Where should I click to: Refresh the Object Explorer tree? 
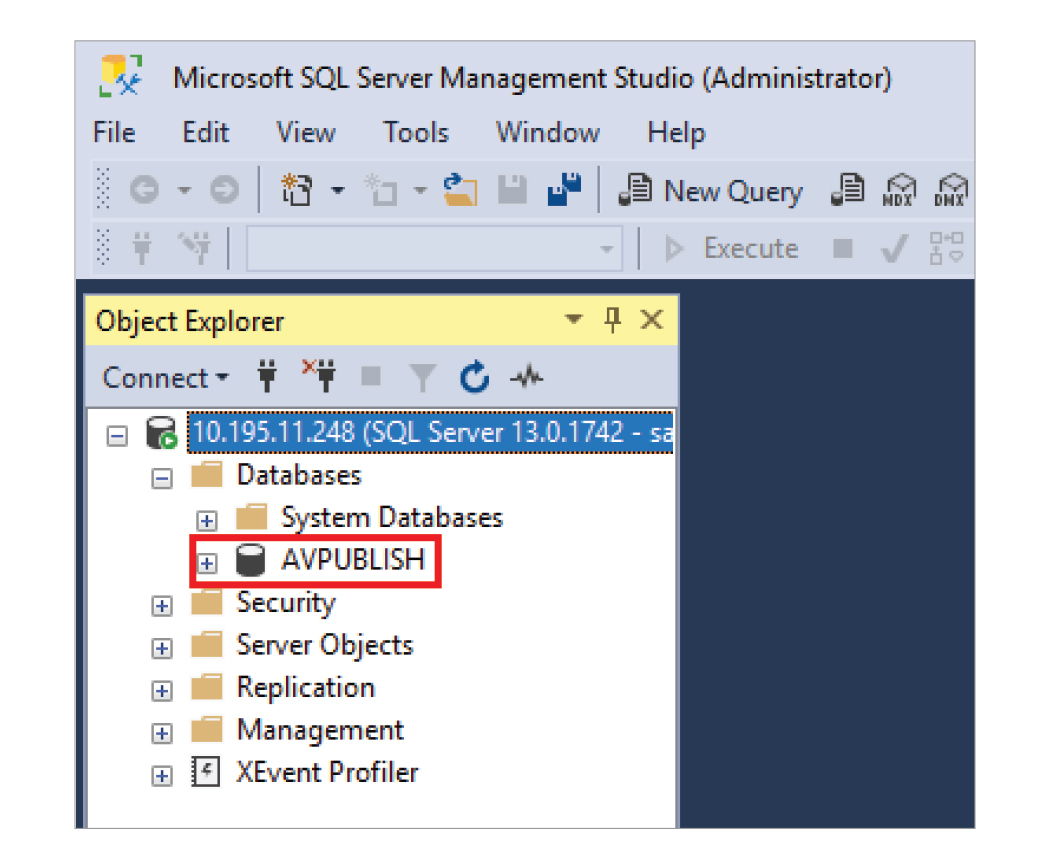click(x=474, y=377)
